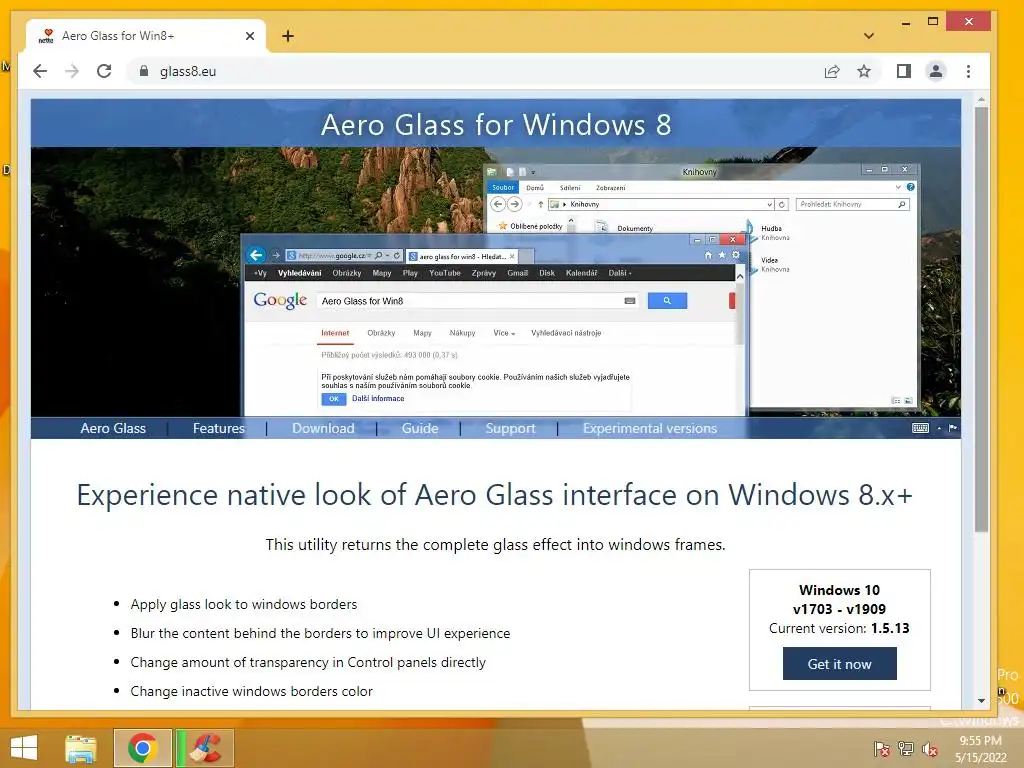The image size is (1024, 768).
Task: Go back using Chrome back arrow
Action: [40, 71]
